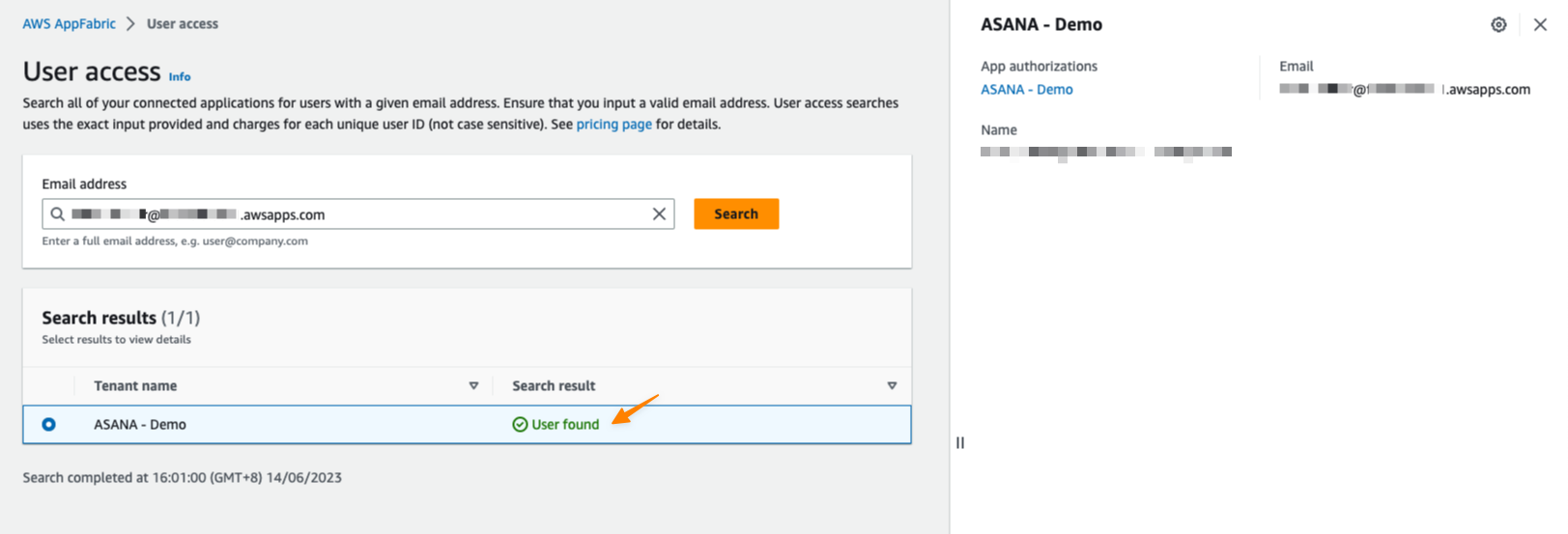Click the ASANA - Demo tenant cell
1568x534 pixels.
pos(140,424)
